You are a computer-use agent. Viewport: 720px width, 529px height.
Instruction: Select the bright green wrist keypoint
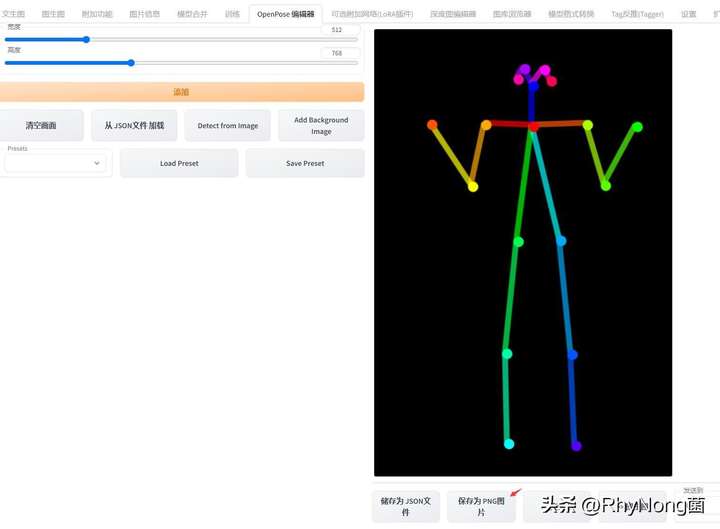pyautogui.click(x=637, y=127)
